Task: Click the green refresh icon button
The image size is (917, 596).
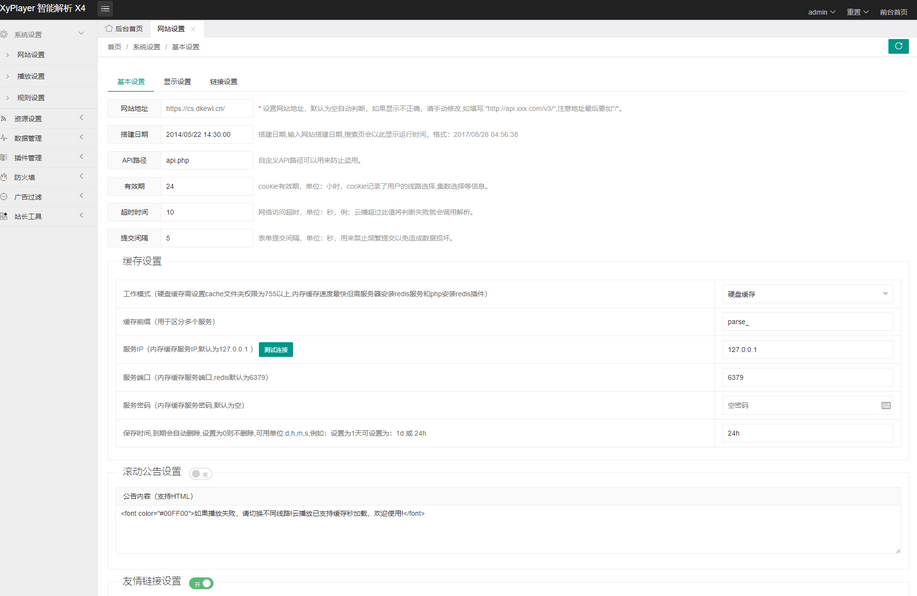Action: pos(898,46)
